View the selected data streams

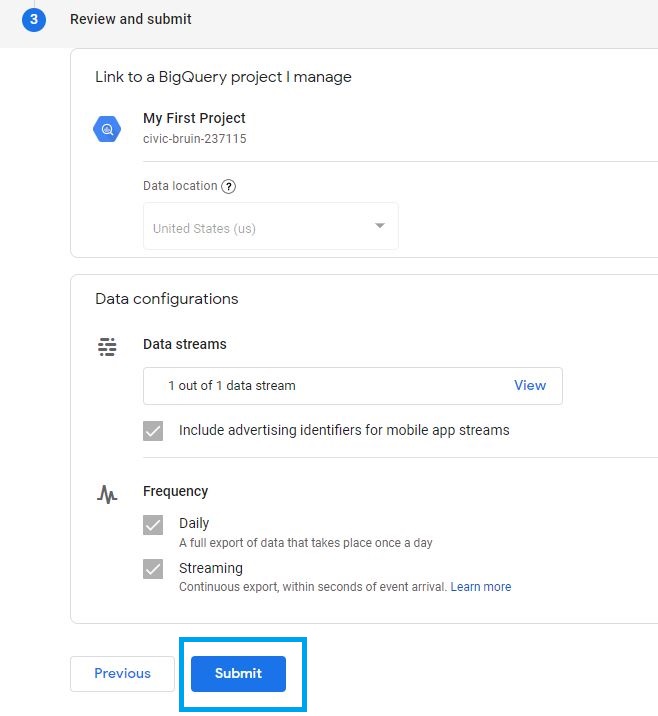click(x=530, y=385)
